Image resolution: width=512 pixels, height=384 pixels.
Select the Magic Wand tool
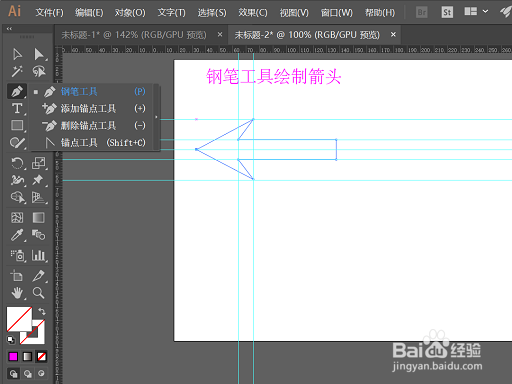[x=17, y=71]
